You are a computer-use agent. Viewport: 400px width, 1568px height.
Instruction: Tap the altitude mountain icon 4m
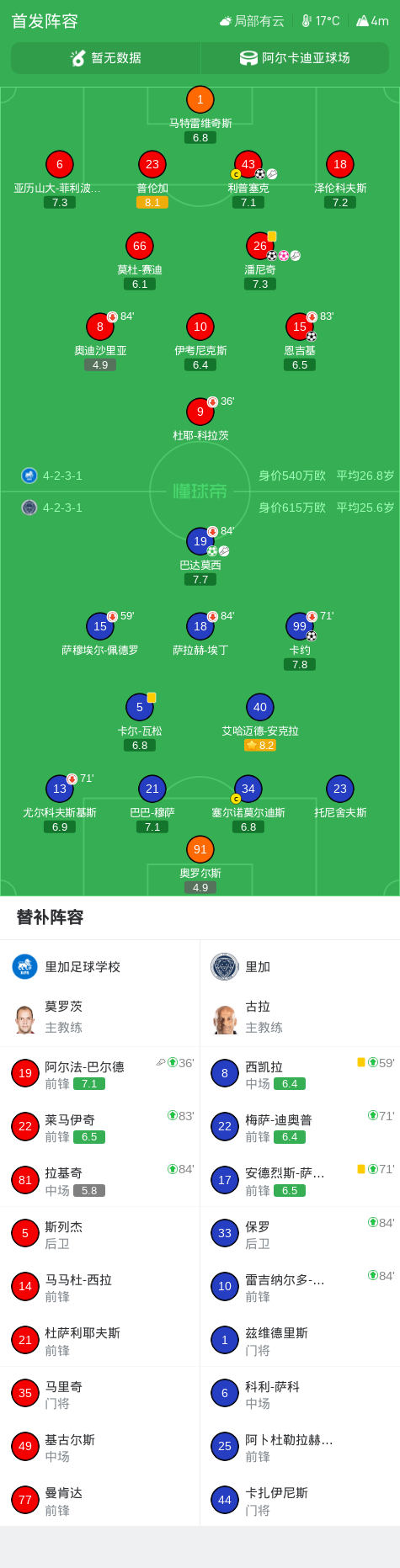[x=362, y=21]
